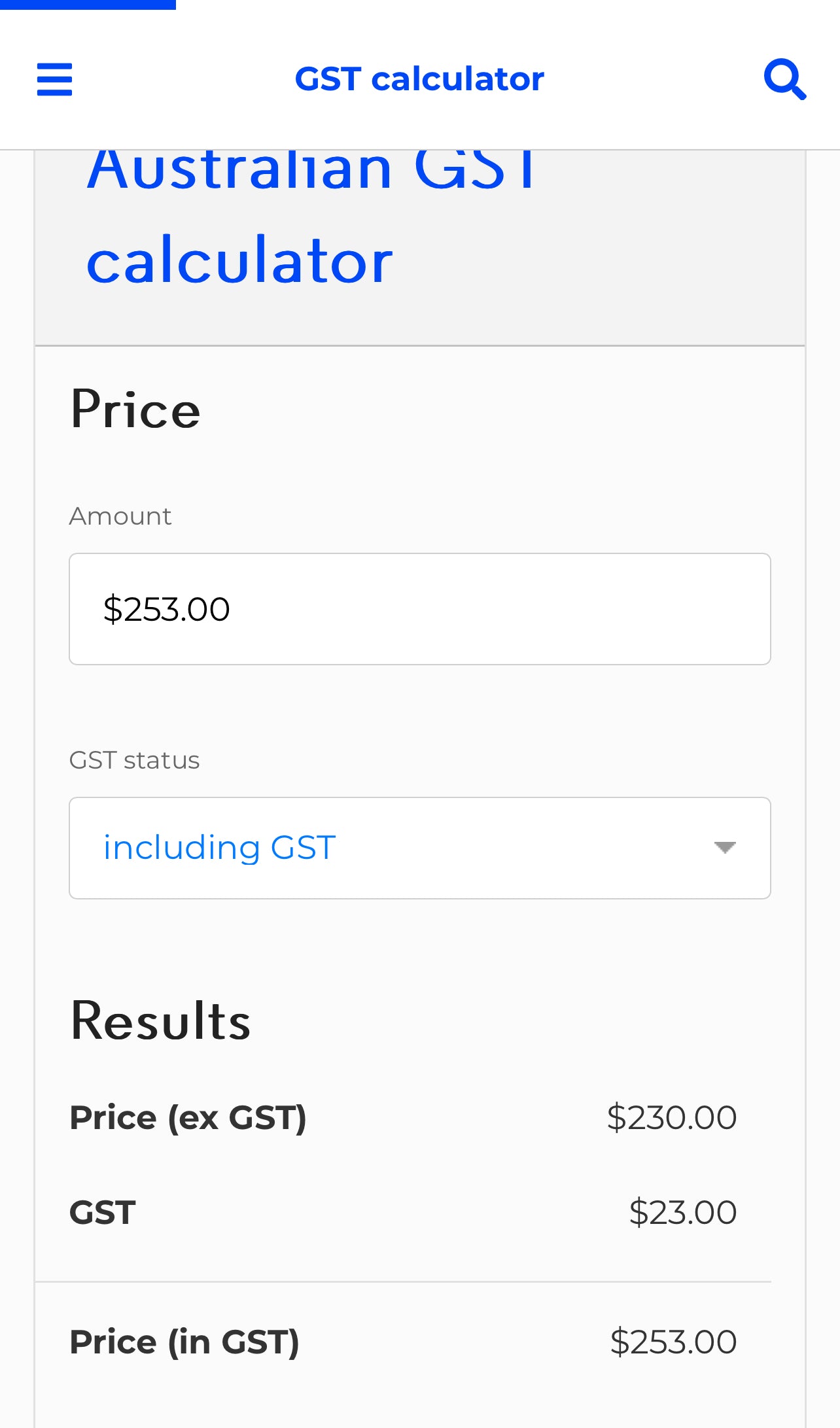840x1428 pixels.
Task: Select the 'Price (ex GST)' row label
Action: [188, 1117]
